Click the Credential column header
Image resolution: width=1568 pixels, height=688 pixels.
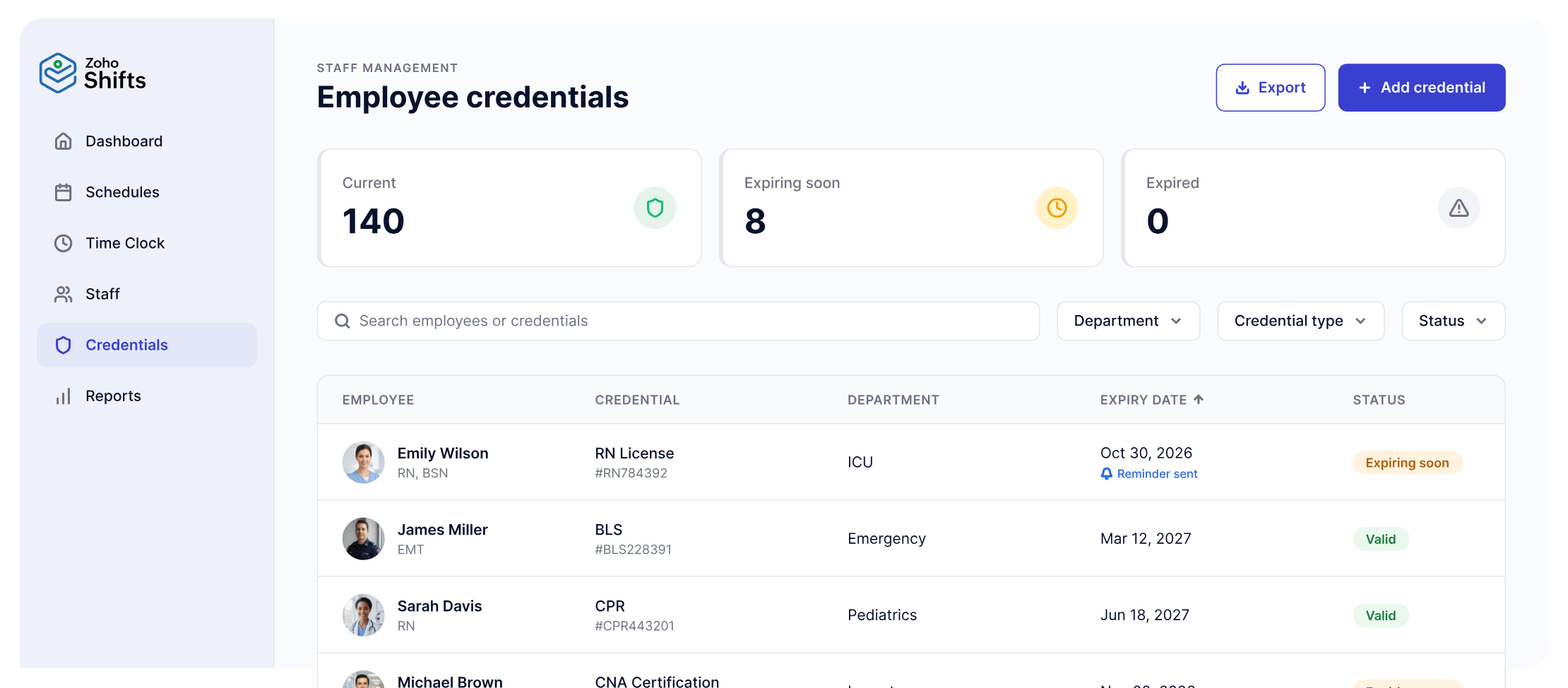point(637,400)
